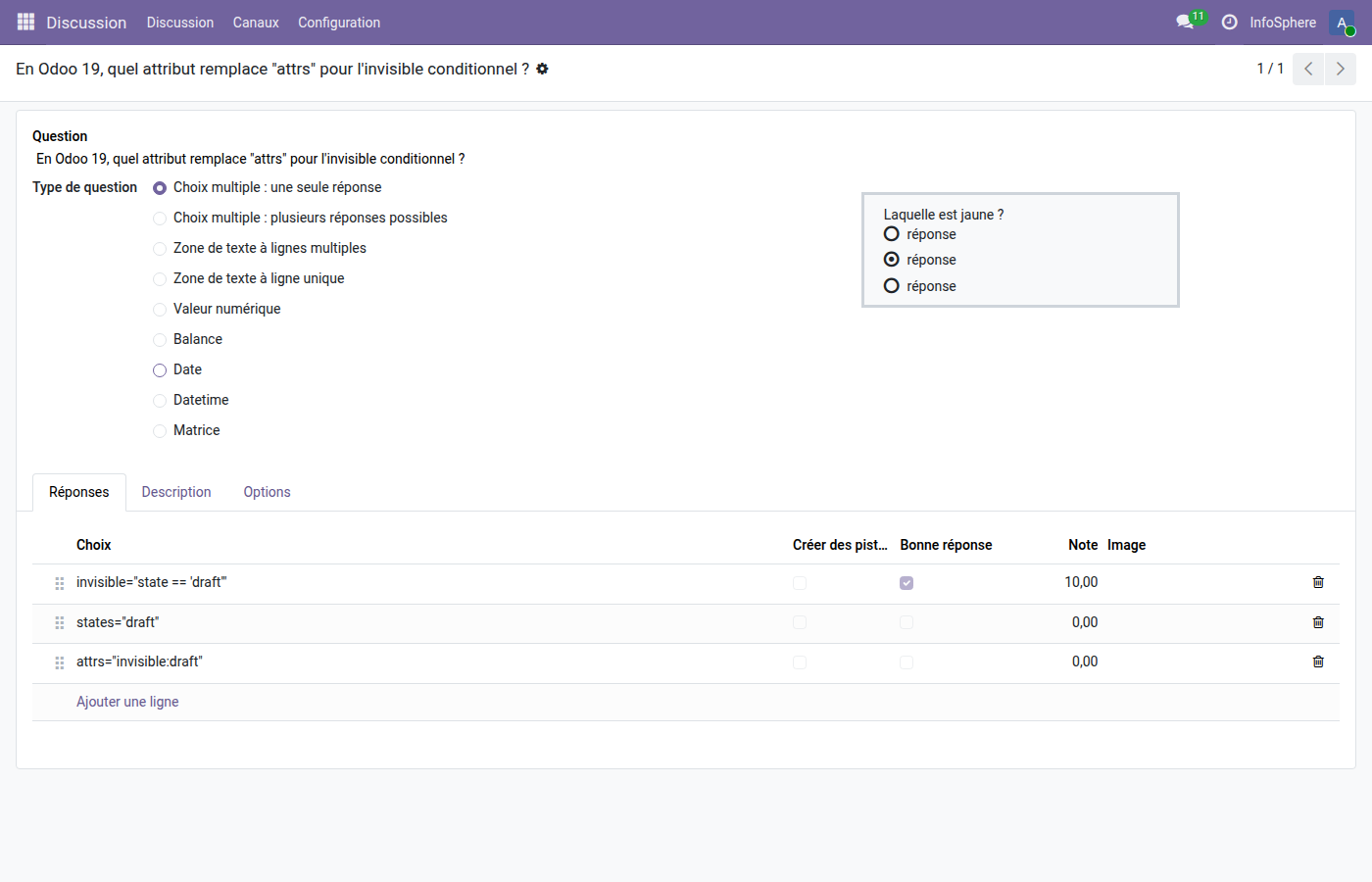Choose Valeur numérique question type
The width and height of the screenshot is (1372, 882).
tap(160, 310)
